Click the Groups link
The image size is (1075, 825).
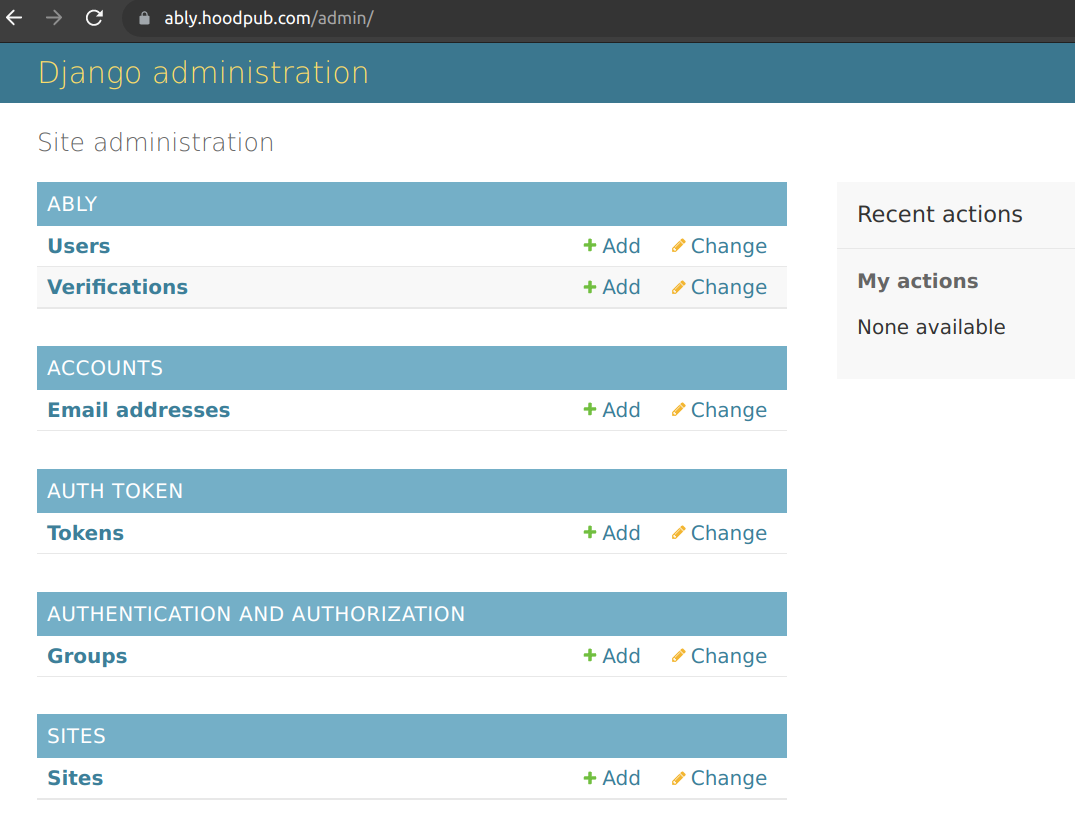(x=87, y=656)
